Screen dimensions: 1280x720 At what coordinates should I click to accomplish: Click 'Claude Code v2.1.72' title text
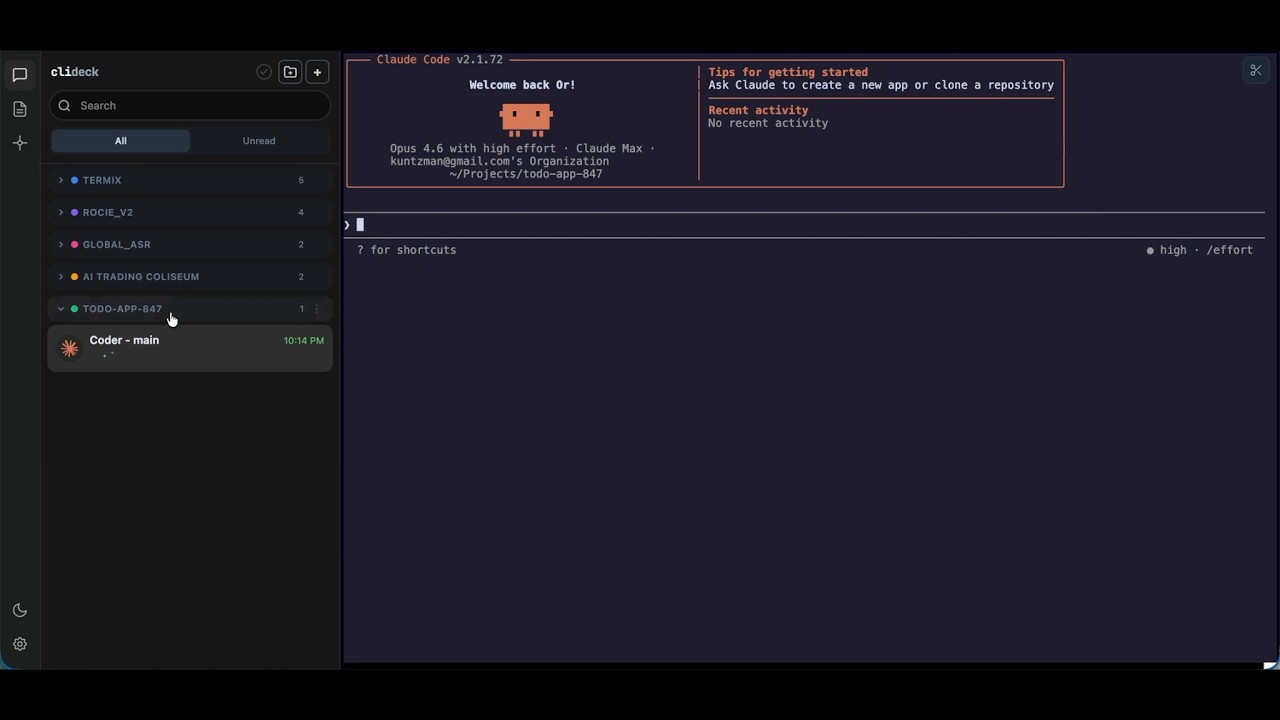pyautogui.click(x=440, y=60)
